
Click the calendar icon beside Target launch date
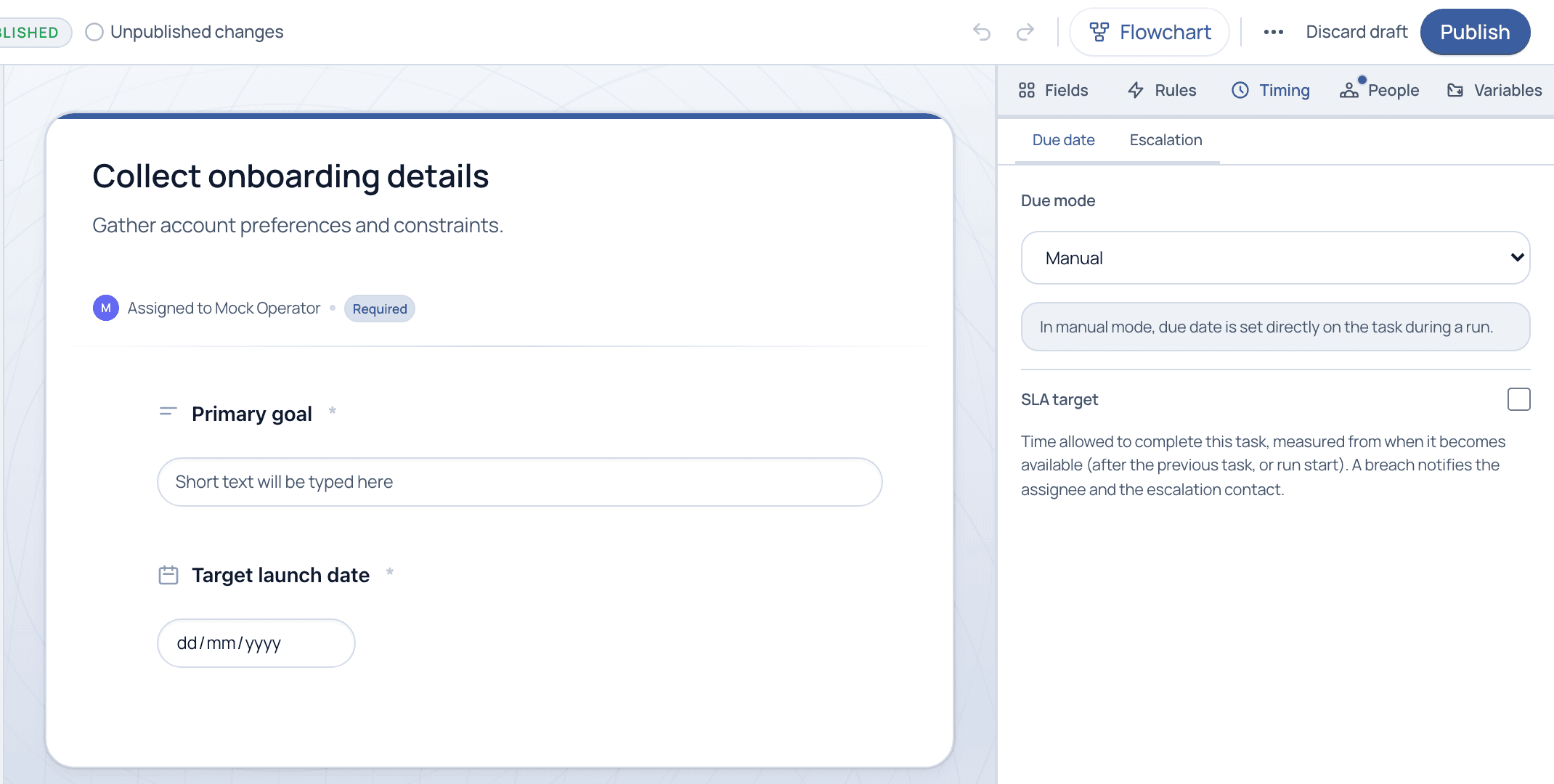(x=168, y=575)
